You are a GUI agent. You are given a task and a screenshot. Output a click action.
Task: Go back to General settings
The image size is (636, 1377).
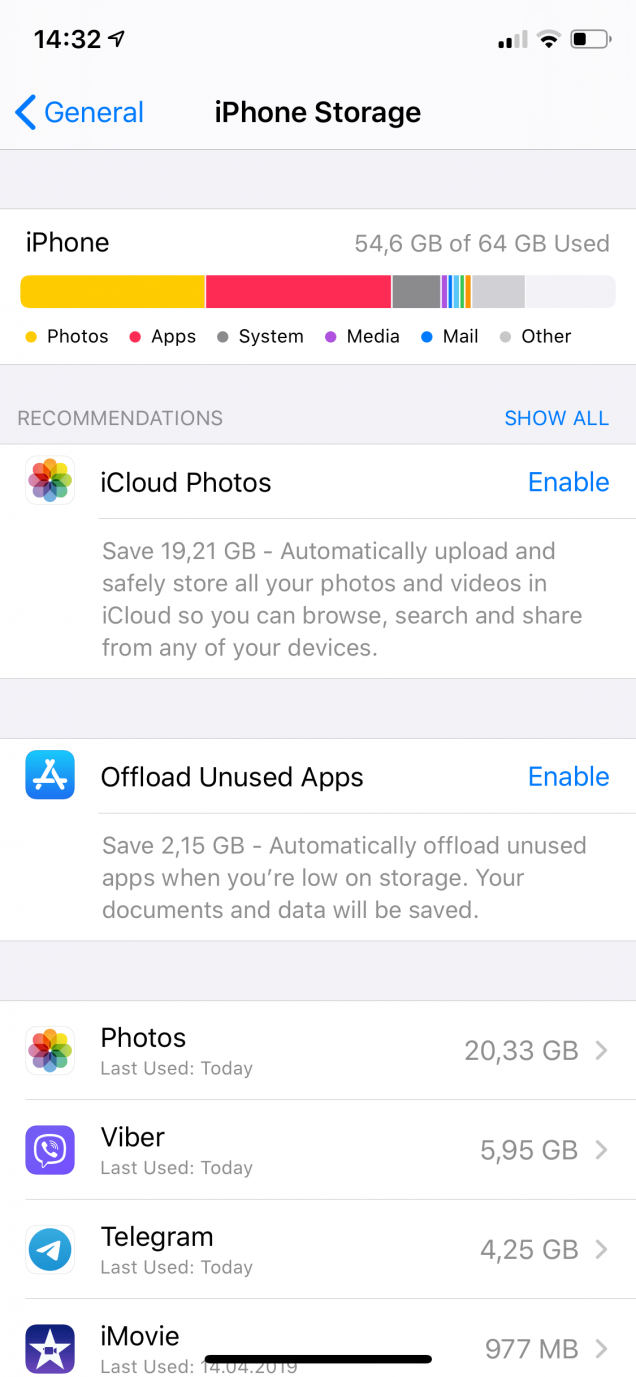79,112
